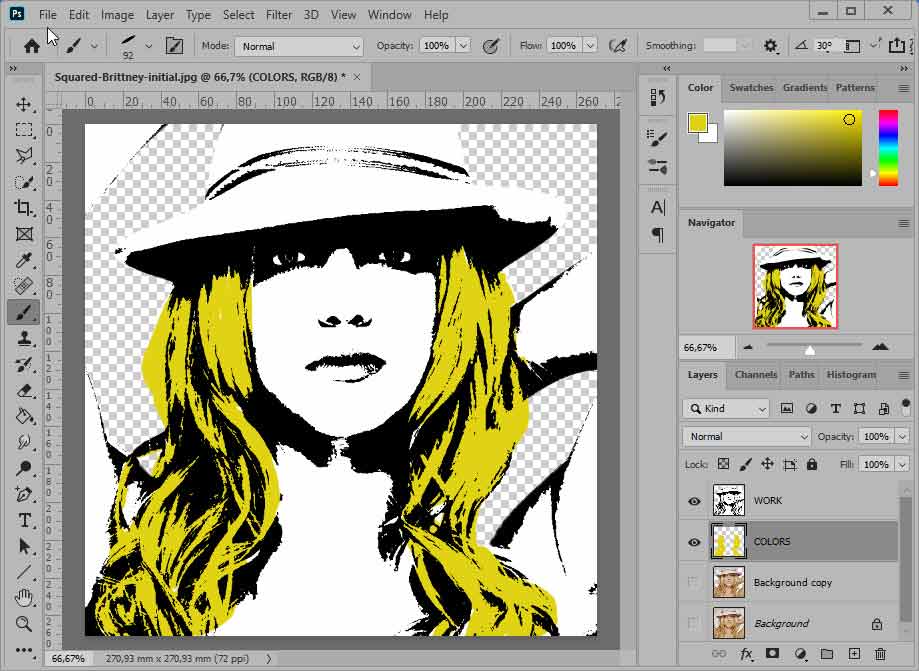Toggle pressure for opacity button
This screenshot has height=671, width=919.
pyautogui.click(x=491, y=46)
